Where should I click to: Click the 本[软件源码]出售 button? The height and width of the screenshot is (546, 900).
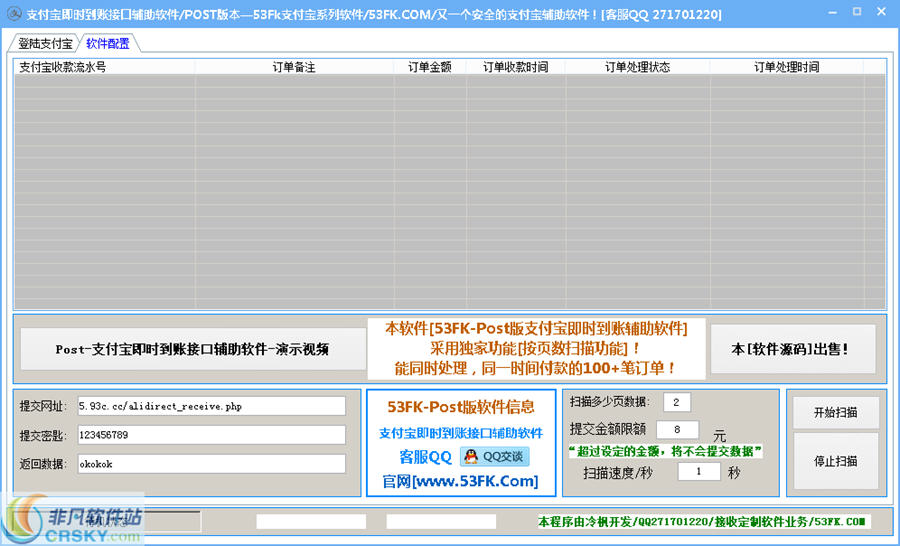pyautogui.click(x=793, y=349)
